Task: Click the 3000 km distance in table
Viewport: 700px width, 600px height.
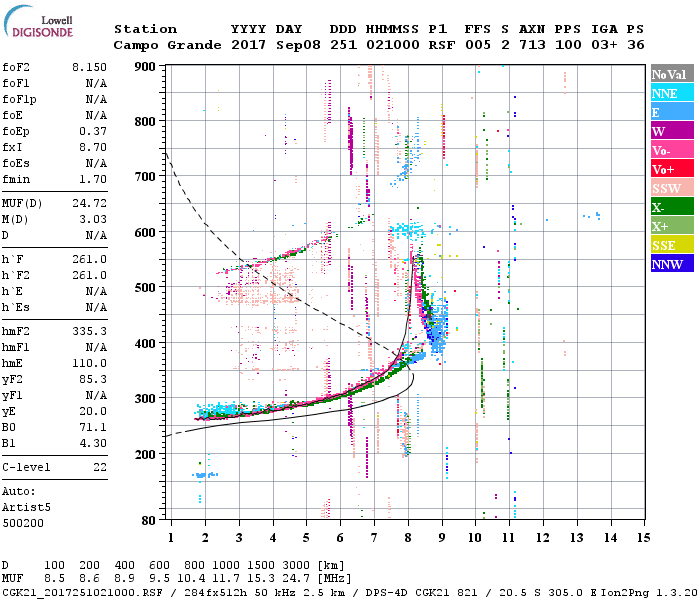Action: (296, 565)
